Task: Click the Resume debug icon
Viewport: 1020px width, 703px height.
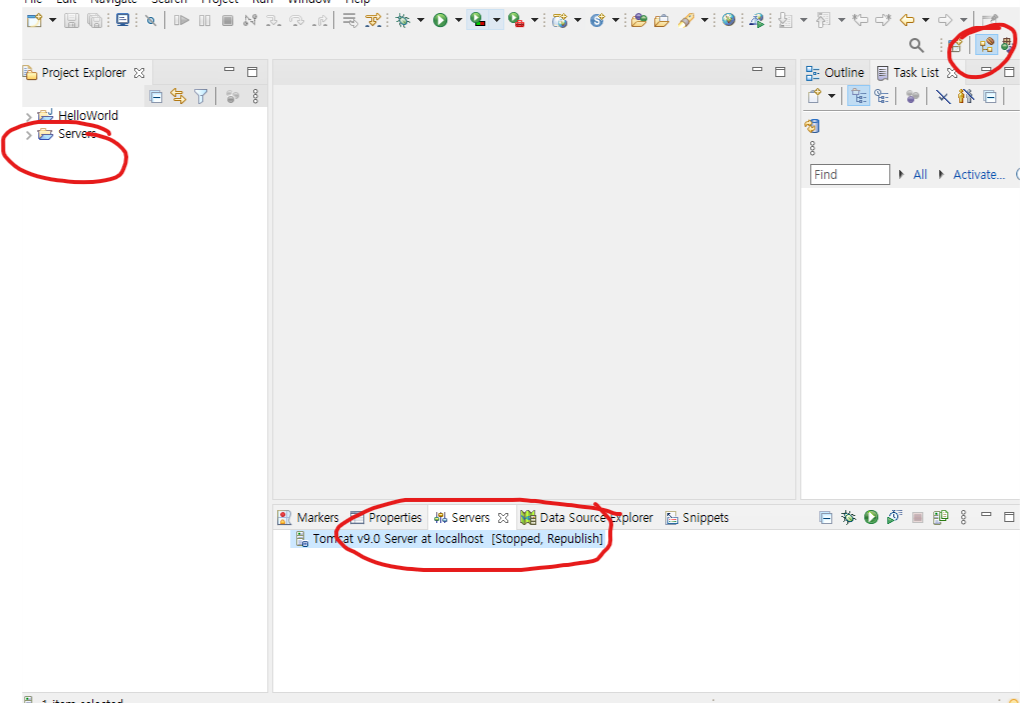Action: point(181,21)
